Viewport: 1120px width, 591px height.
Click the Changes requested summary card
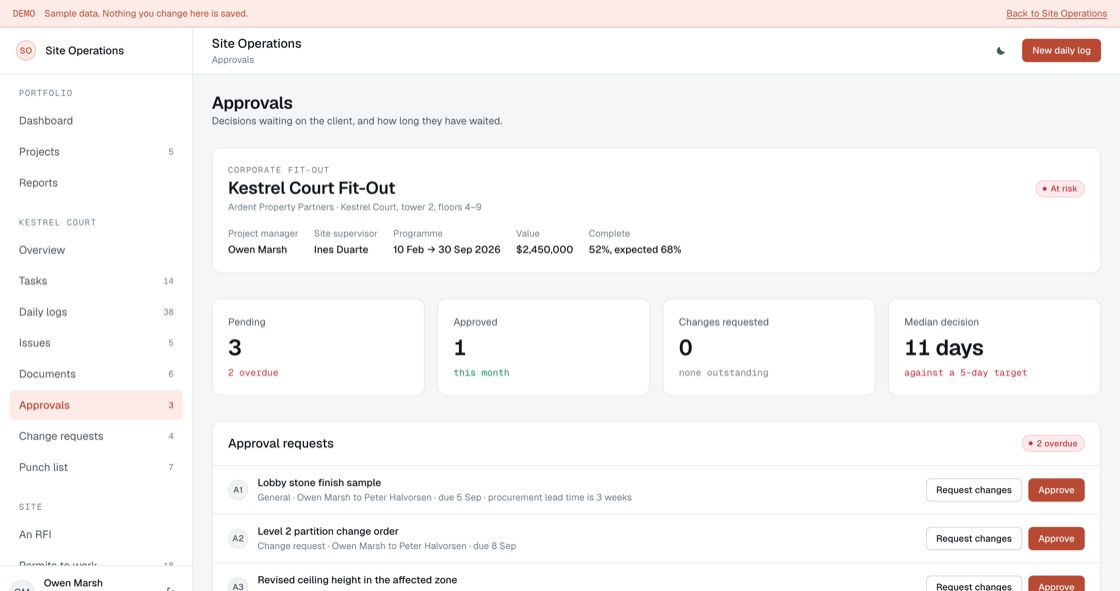pos(769,347)
